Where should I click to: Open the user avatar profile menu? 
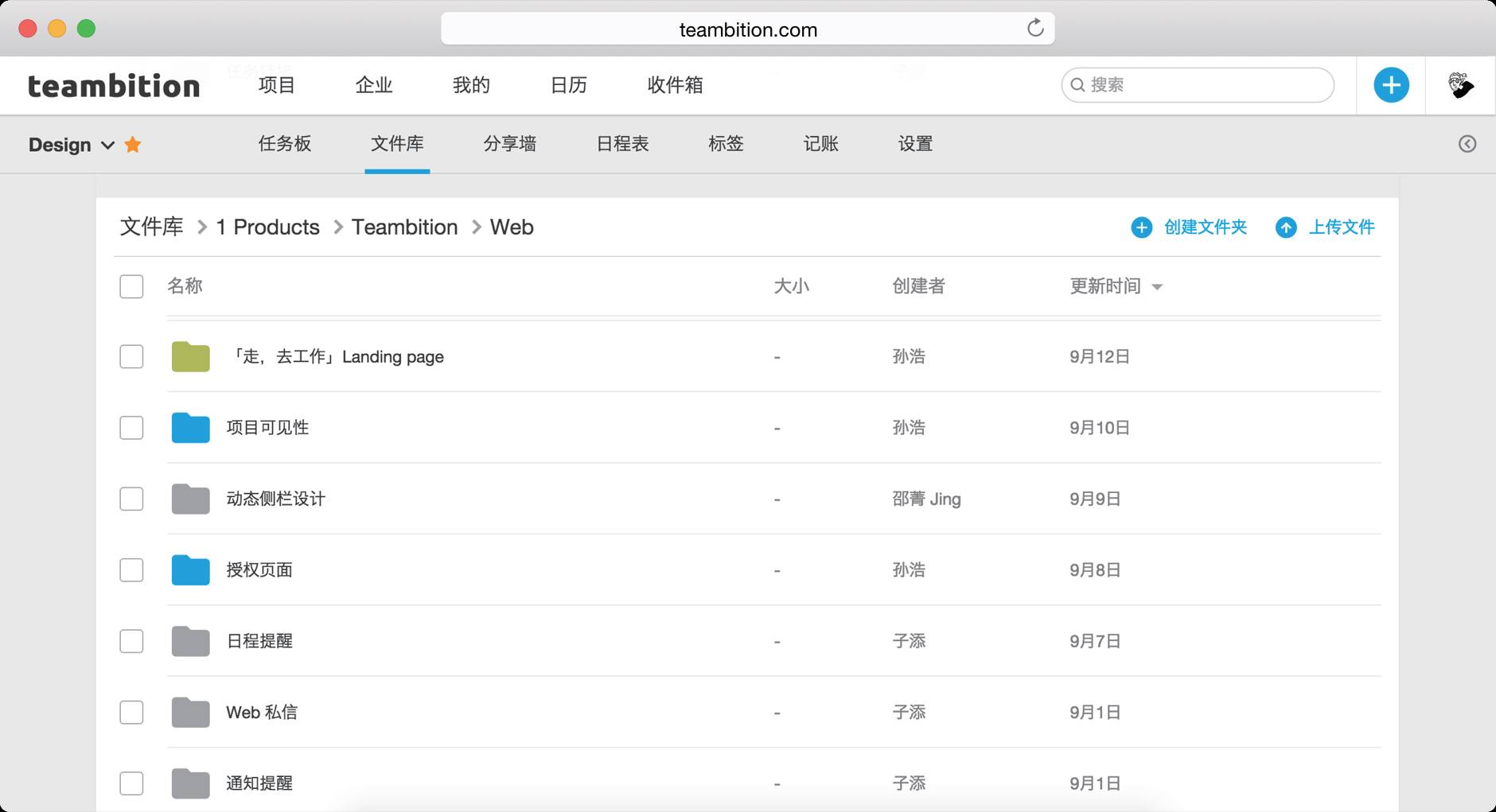click(1460, 85)
